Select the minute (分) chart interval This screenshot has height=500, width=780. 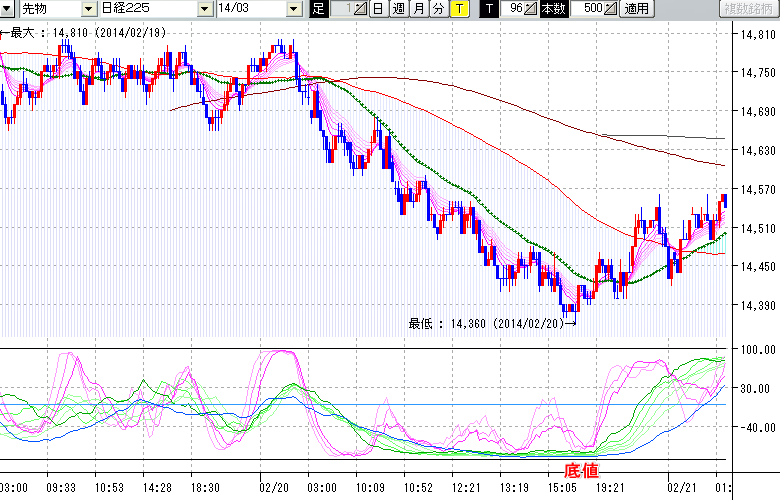pos(439,9)
